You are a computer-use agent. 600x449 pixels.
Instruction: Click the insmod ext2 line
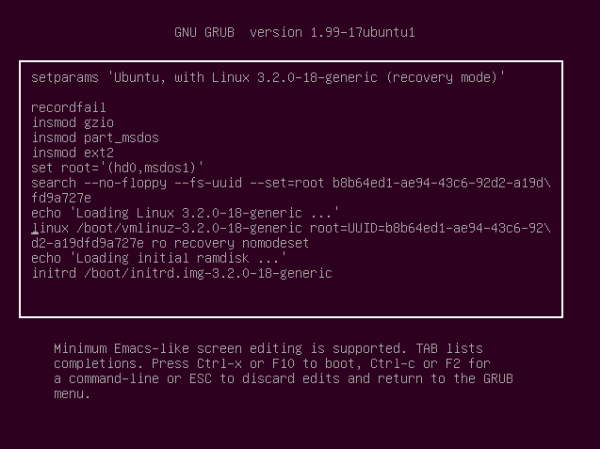[x=73, y=153]
